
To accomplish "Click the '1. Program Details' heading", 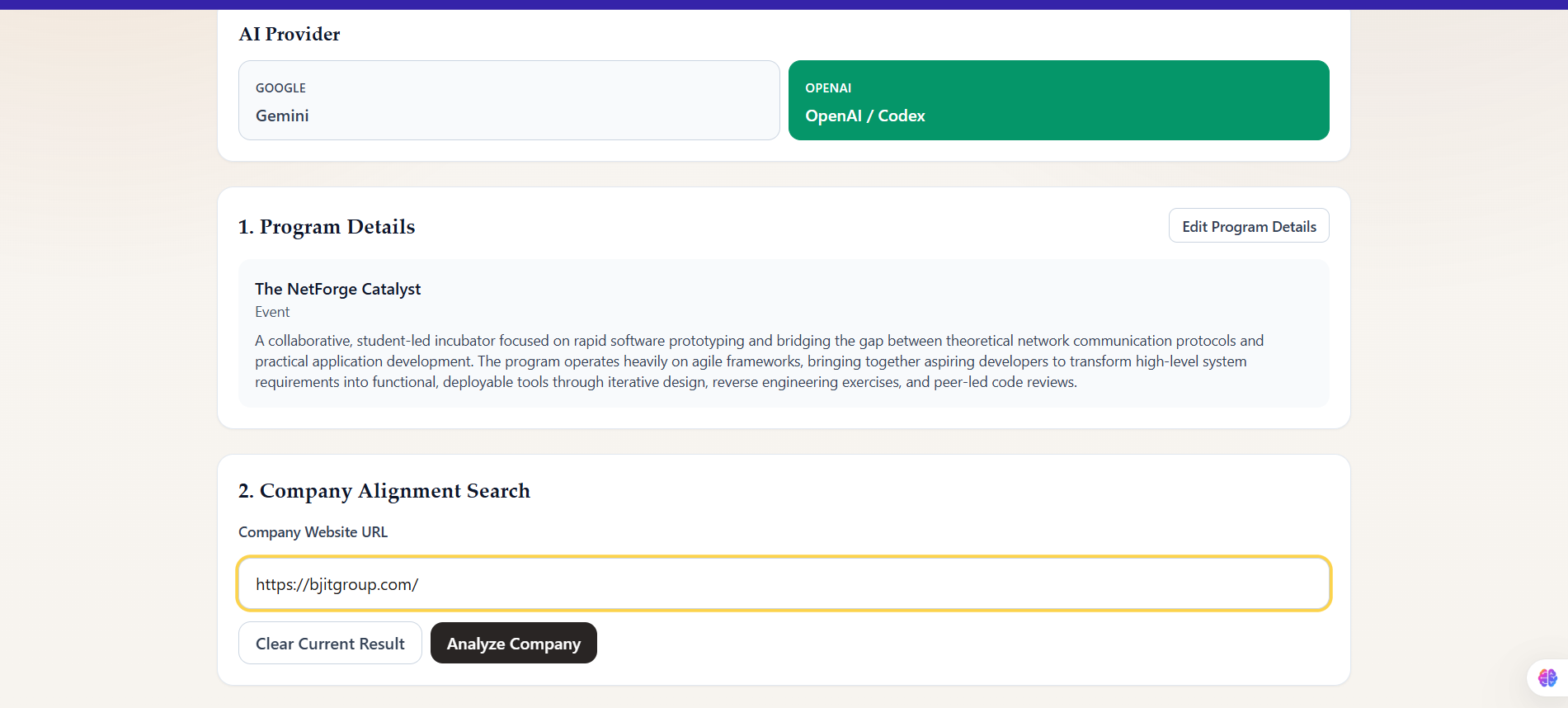I will 327,226.
